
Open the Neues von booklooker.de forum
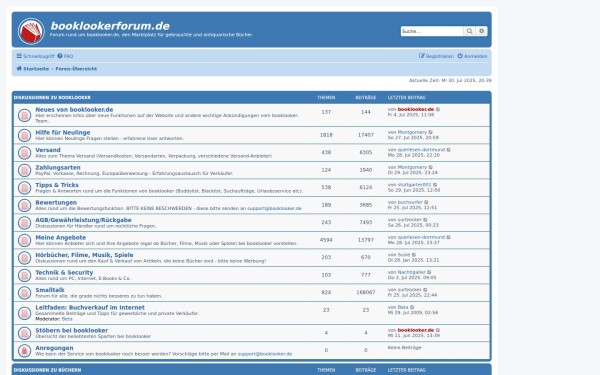(74, 109)
